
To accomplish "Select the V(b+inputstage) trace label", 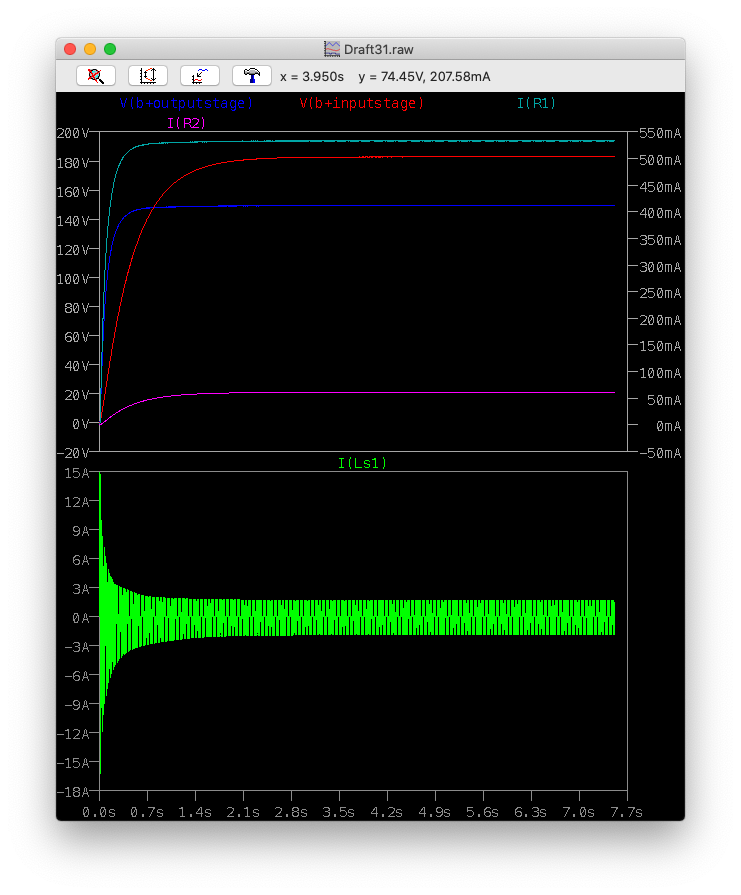I will (x=362, y=103).
